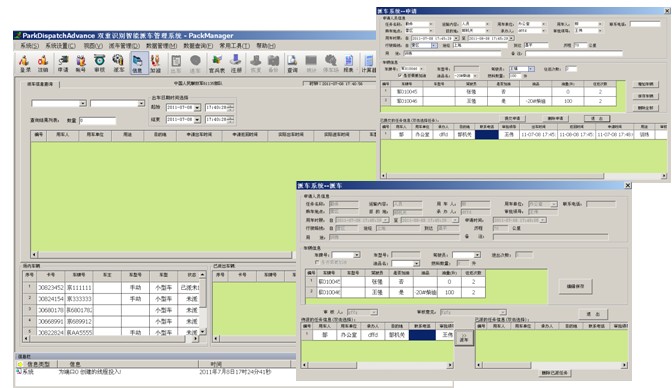Click the >> 派车 transfer button
This screenshot has height=388, width=672.
464,338
